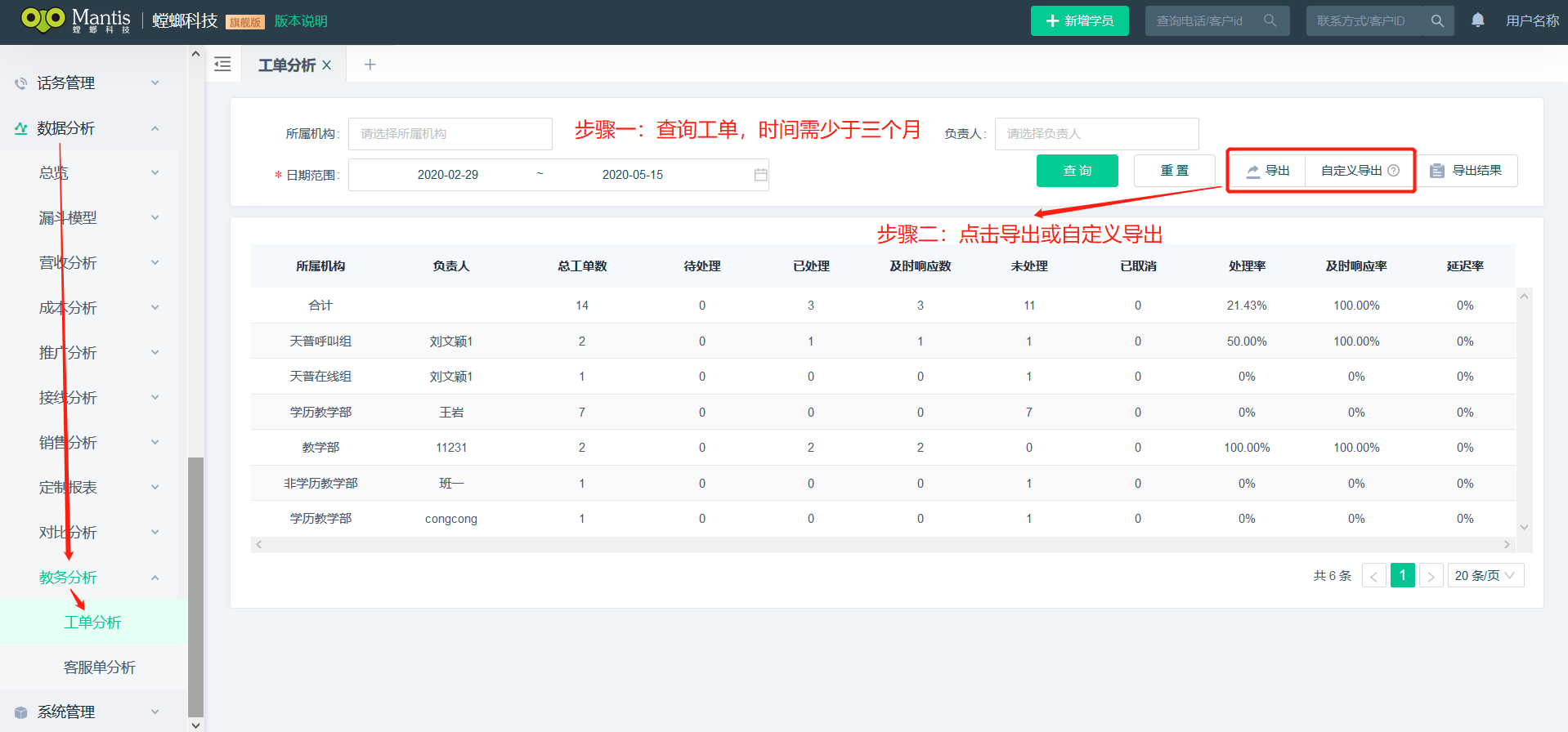Click the notification bell icon
Viewport: 1568px width, 732px height.
(x=1478, y=20)
